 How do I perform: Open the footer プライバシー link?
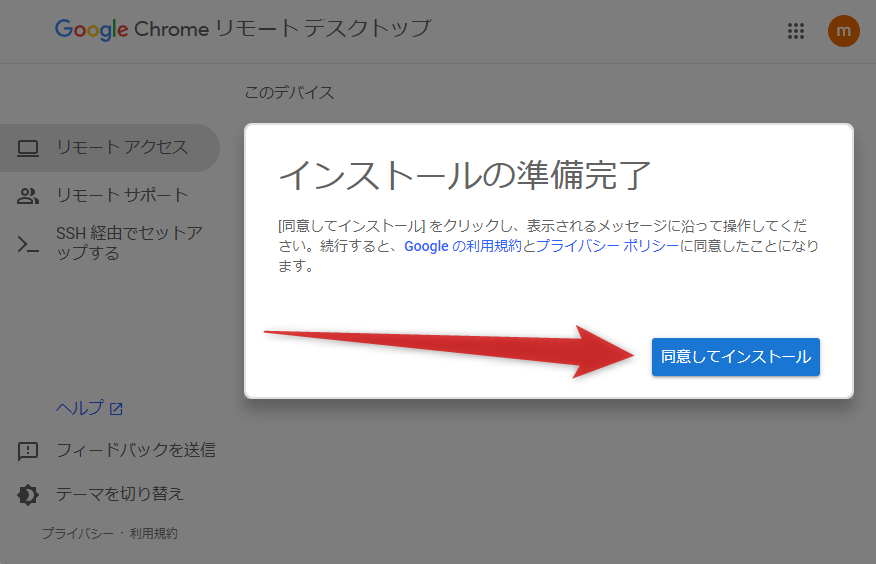click(x=78, y=533)
